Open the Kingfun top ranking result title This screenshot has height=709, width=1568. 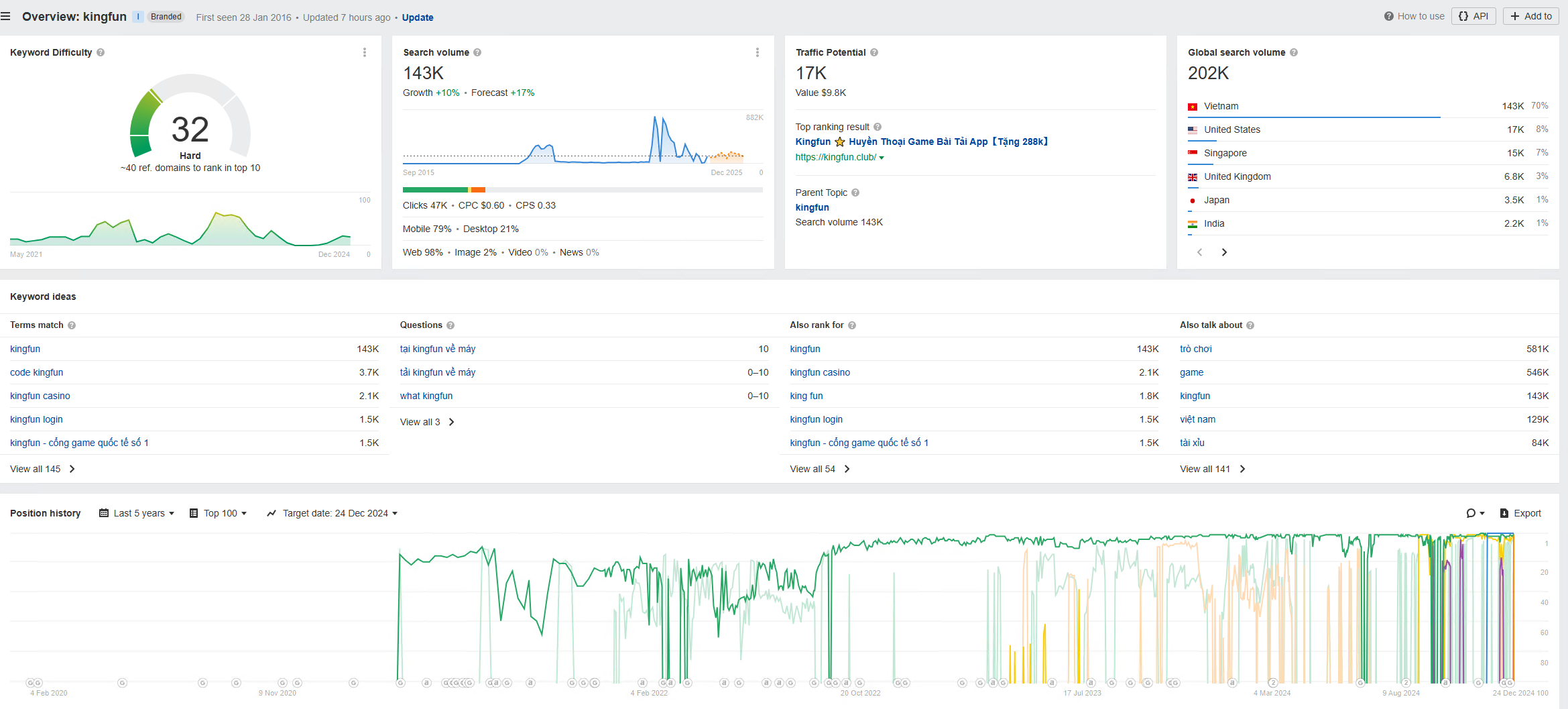click(x=921, y=142)
